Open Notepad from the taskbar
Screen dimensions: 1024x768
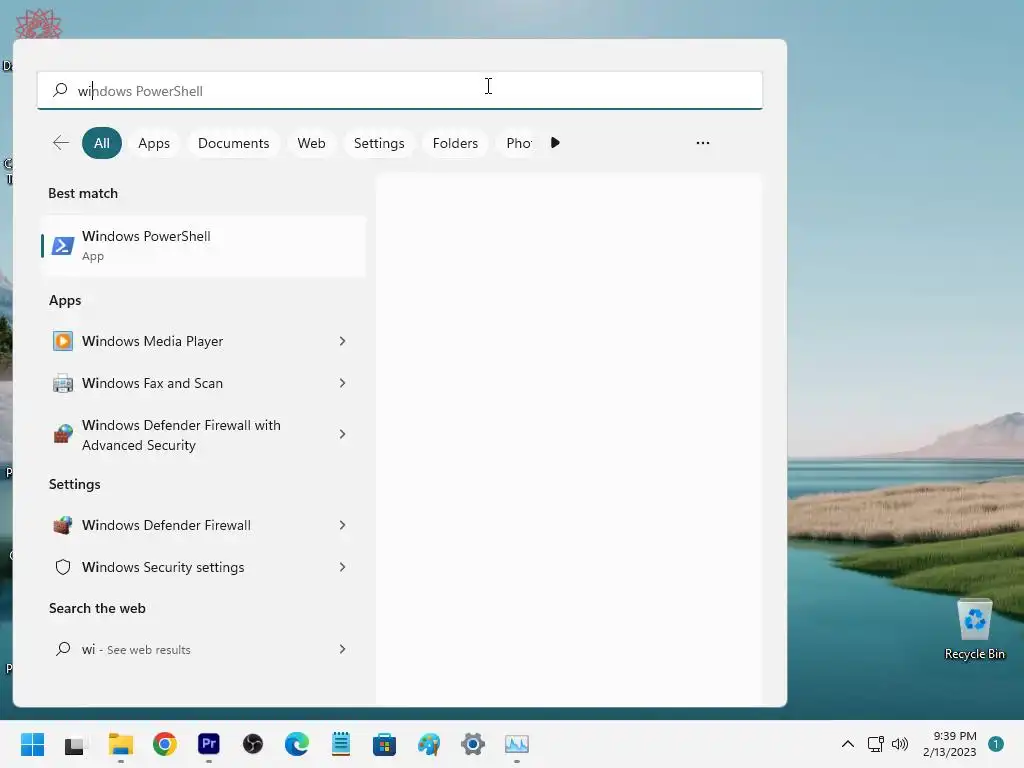coord(341,744)
